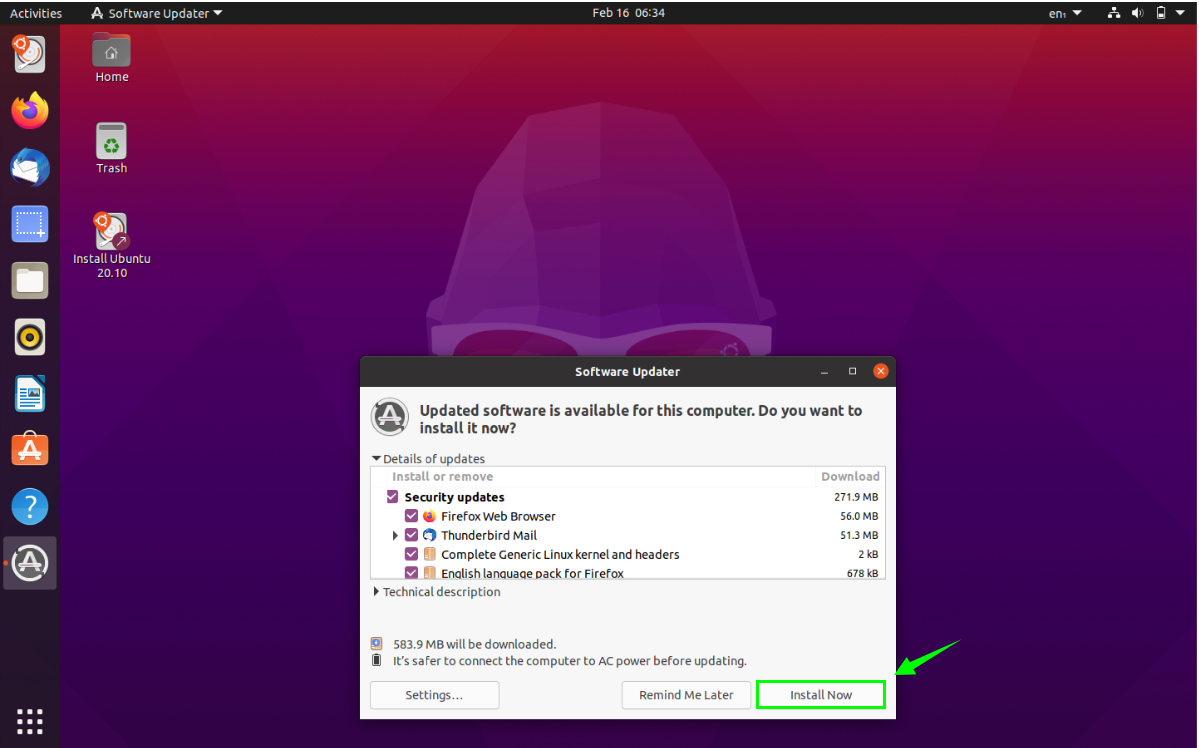Screen dimensions: 1199x748
Task: Click the battery warning icon beside AC power note
Action: (x=376, y=660)
